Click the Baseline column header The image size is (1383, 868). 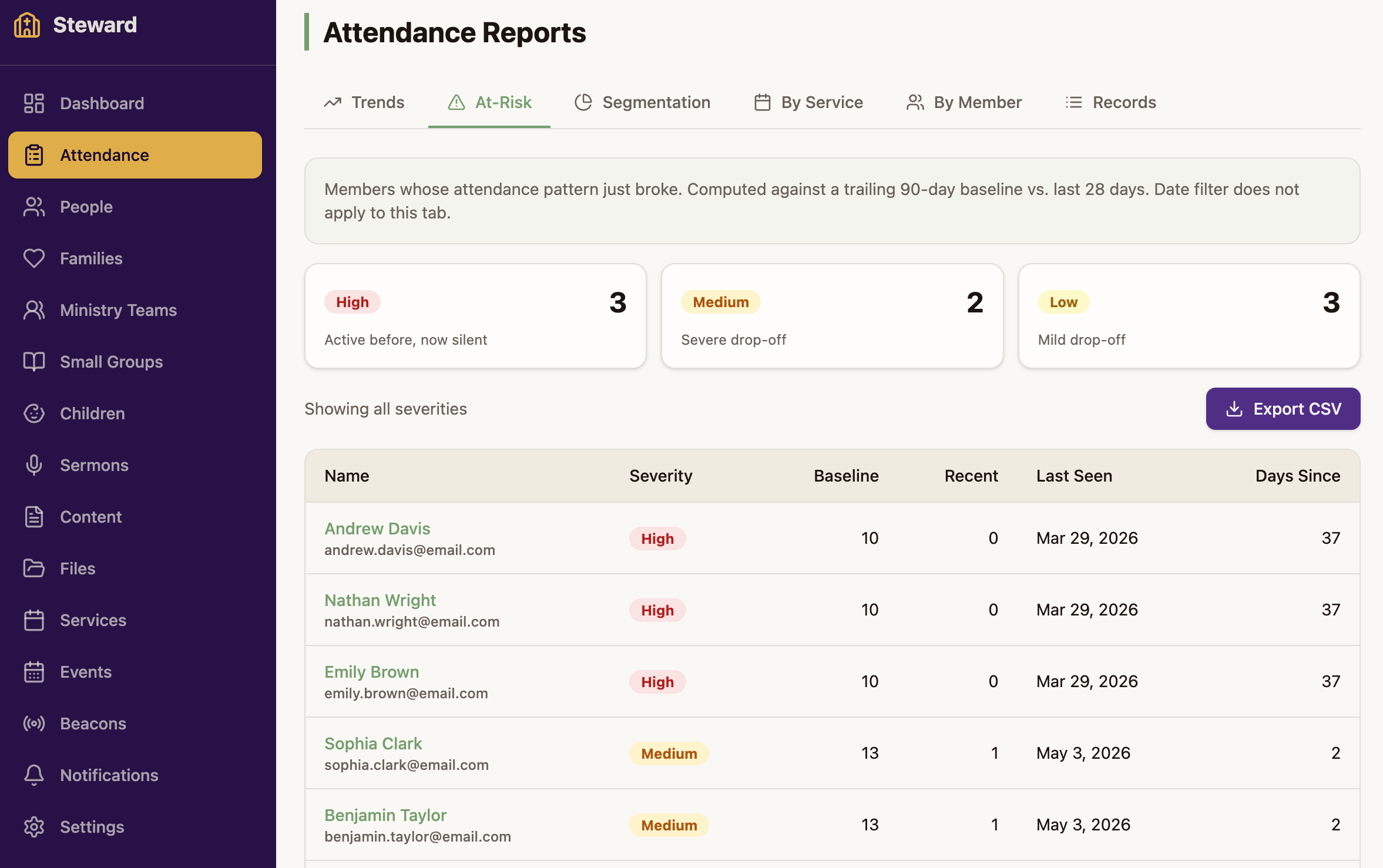846,476
